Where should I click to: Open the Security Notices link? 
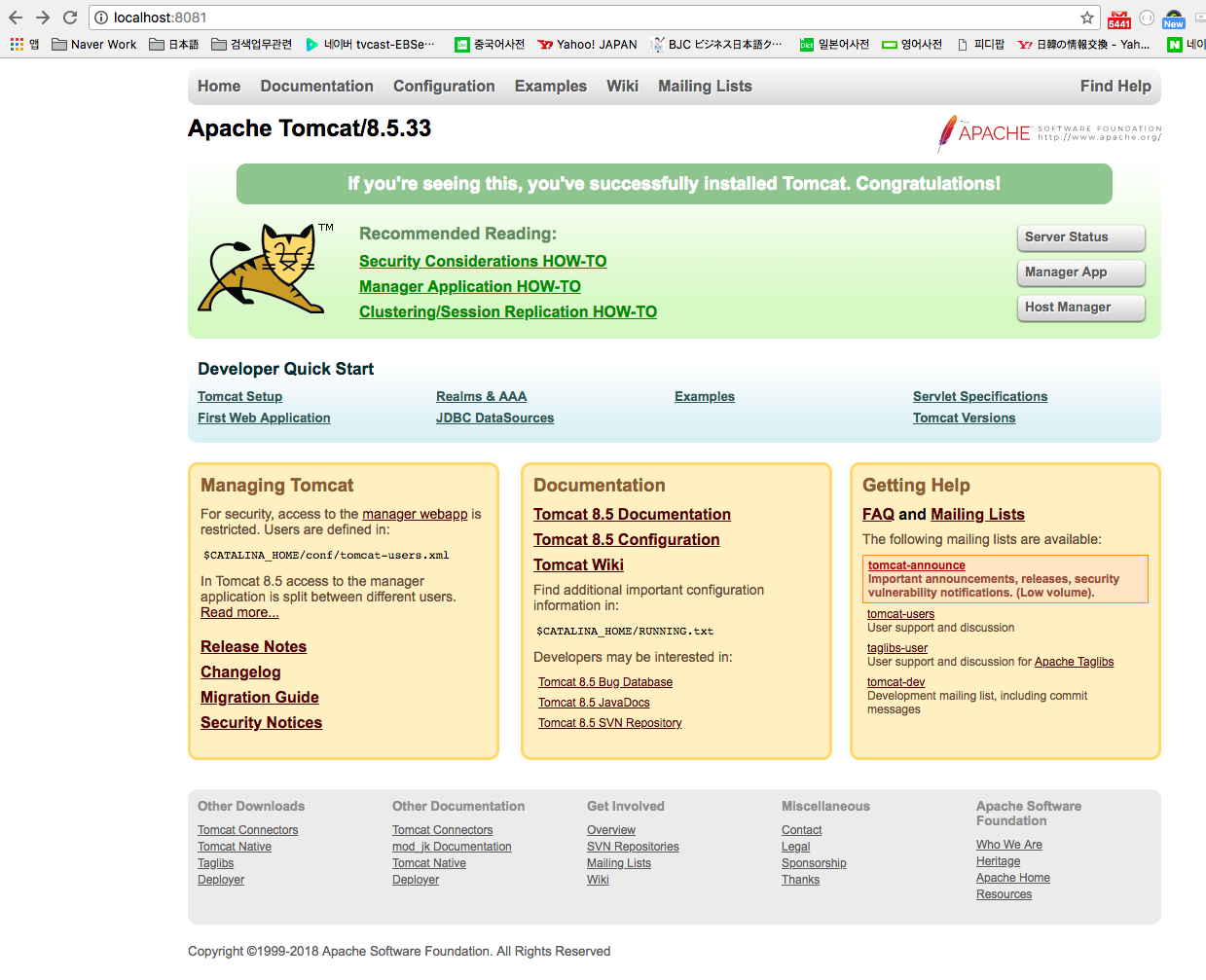(261, 722)
